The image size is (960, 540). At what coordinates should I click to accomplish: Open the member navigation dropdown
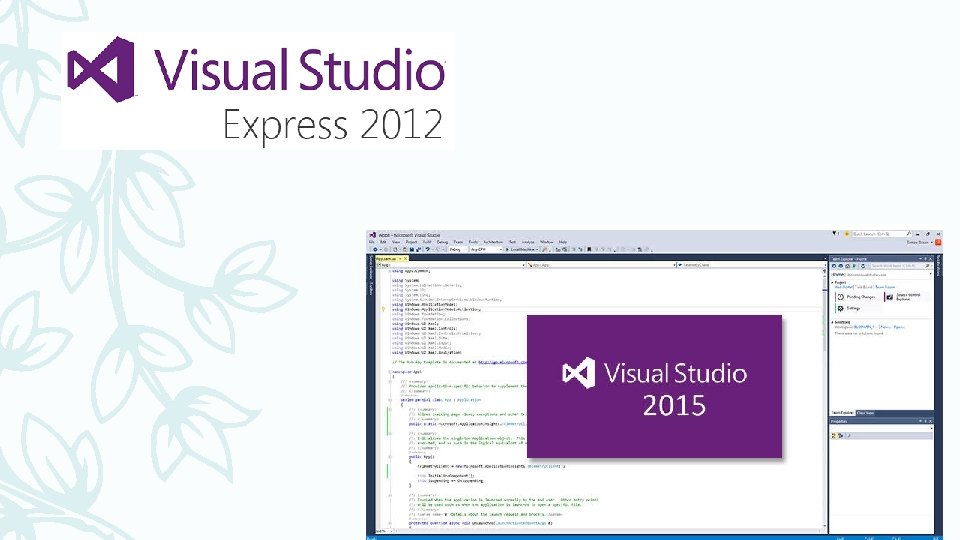point(751,265)
